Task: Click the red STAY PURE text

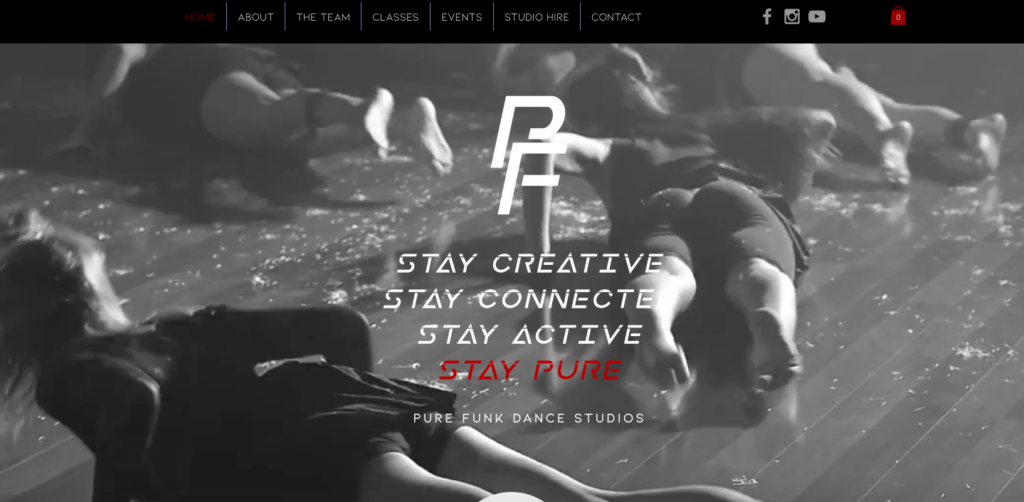Action: coord(530,370)
